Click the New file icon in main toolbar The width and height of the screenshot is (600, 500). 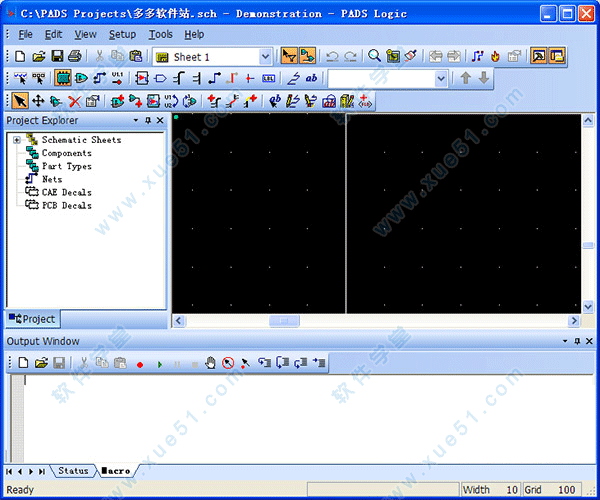(20, 57)
